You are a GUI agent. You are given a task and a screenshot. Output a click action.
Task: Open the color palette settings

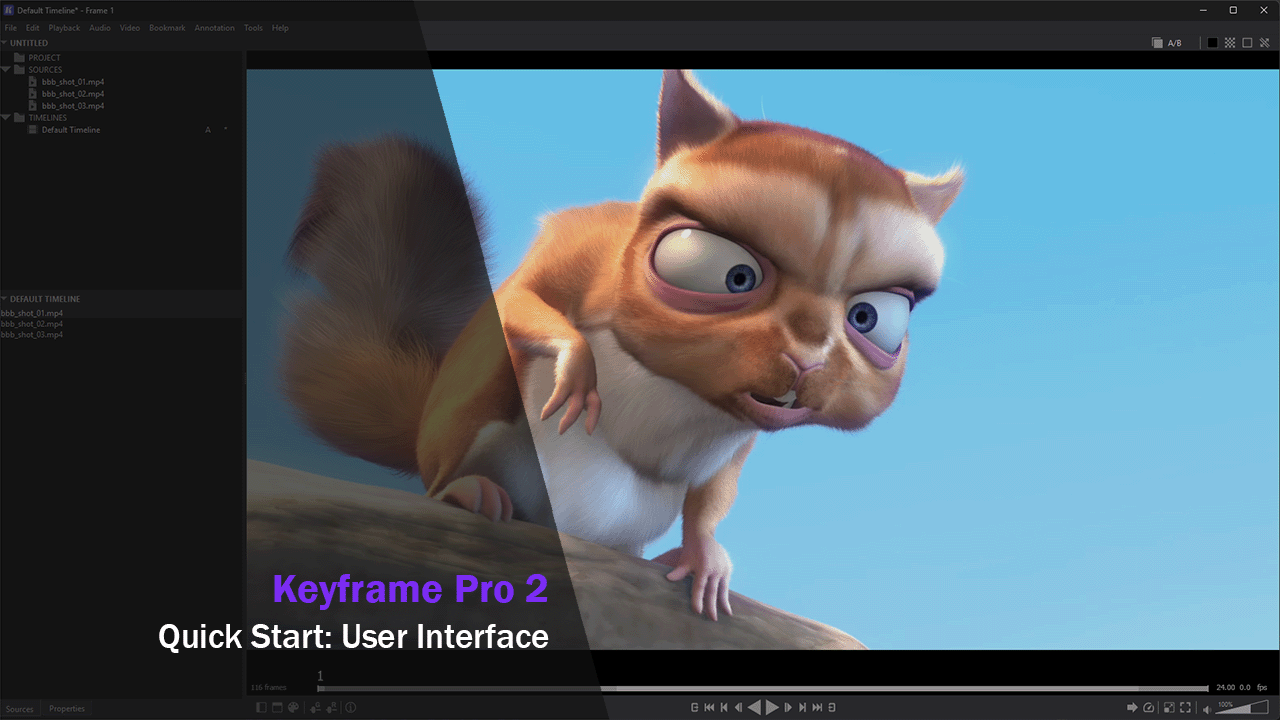[293, 708]
